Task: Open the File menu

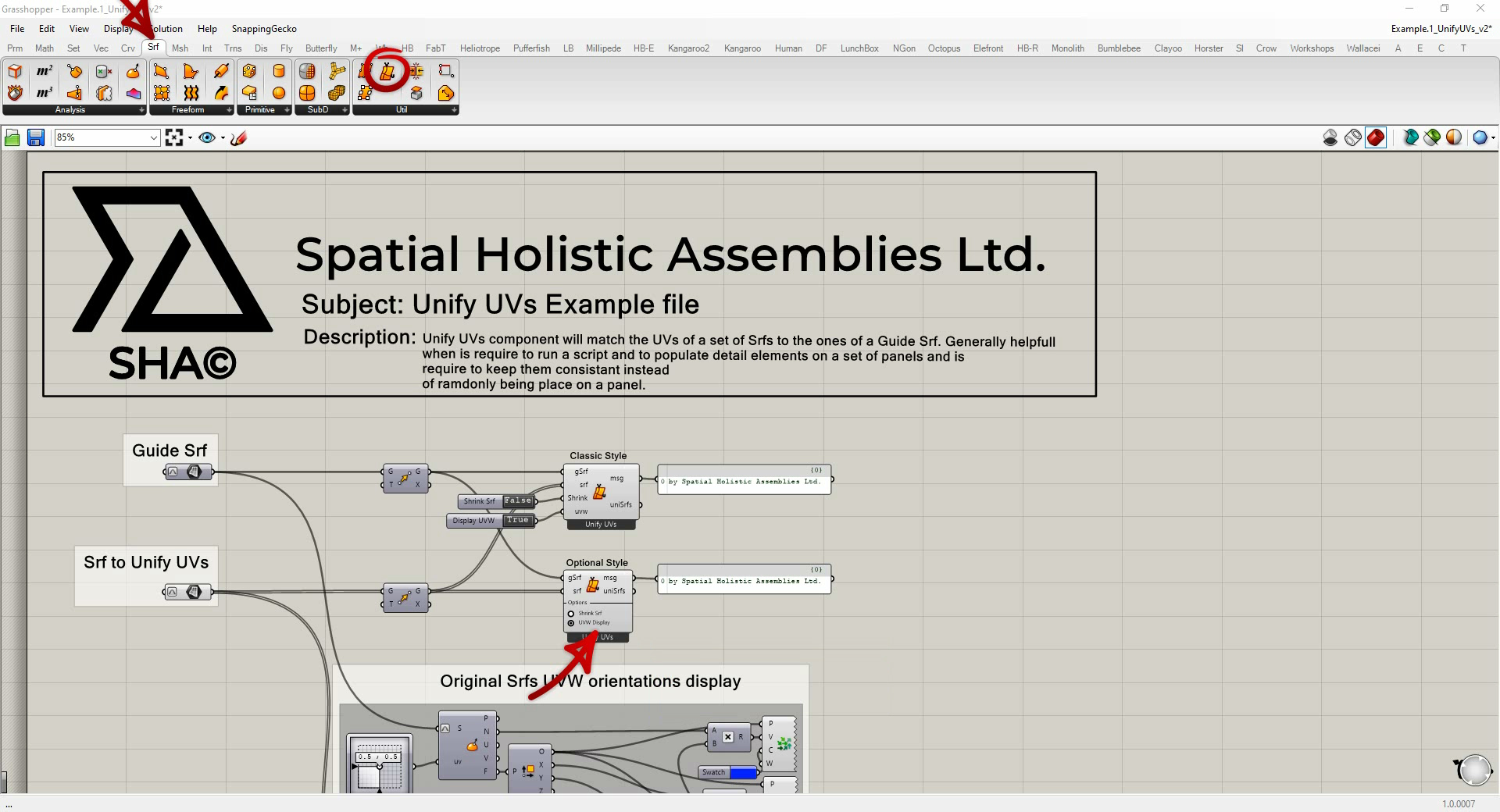Action: [17, 29]
